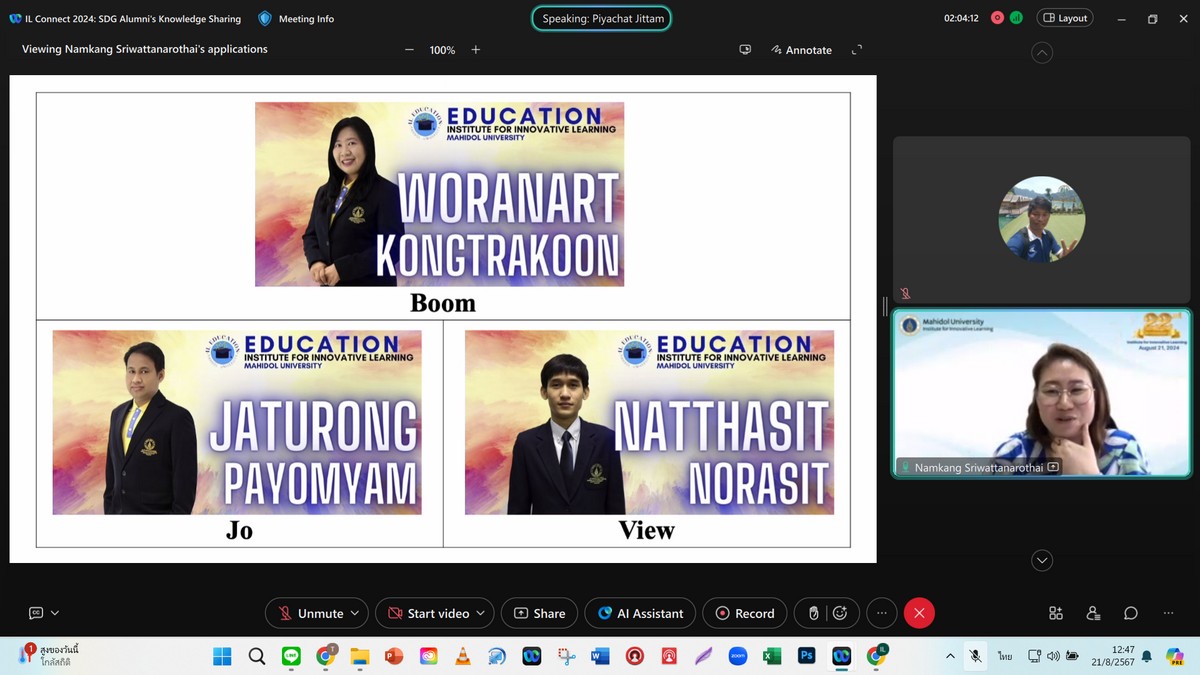
Task: Open the reactions emoji picker
Action: [x=840, y=613]
